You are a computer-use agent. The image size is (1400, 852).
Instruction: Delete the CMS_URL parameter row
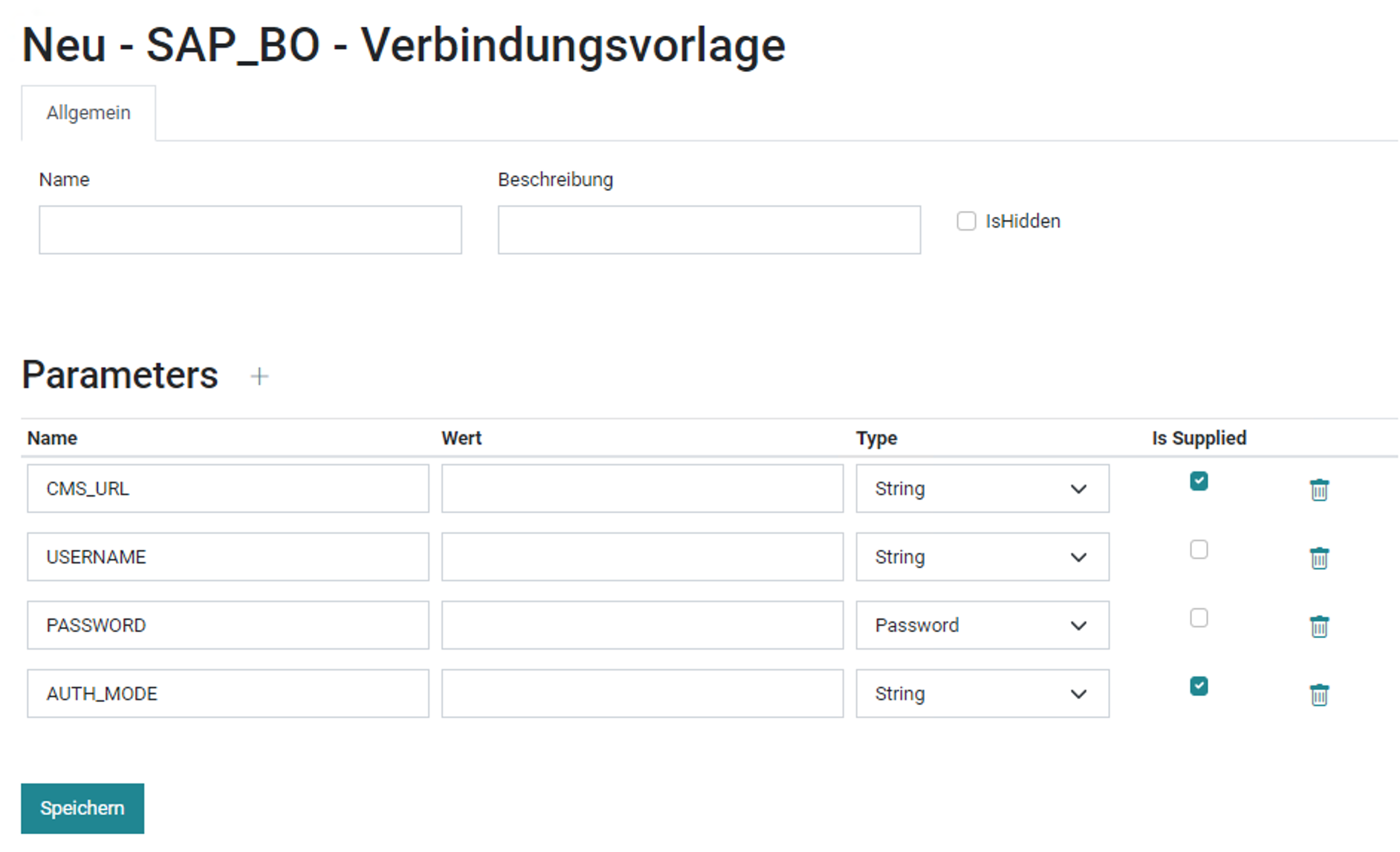(x=1319, y=490)
